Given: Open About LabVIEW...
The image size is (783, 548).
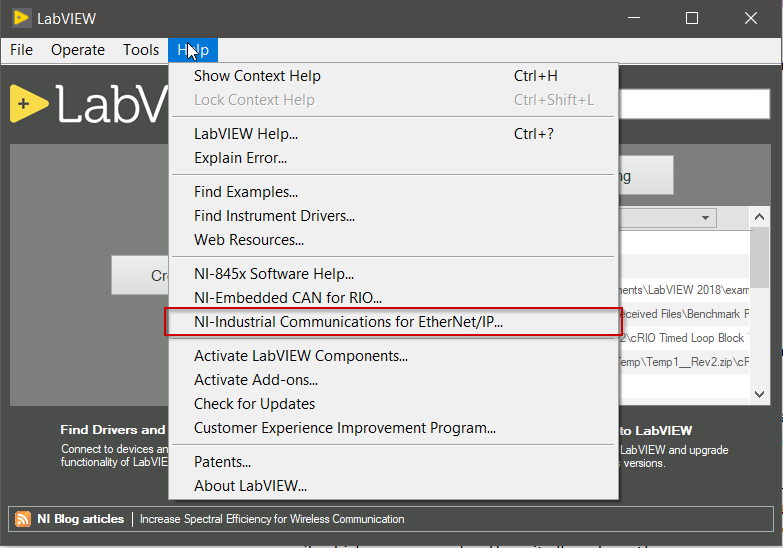Looking at the screenshot, I should [x=393, y=486].
